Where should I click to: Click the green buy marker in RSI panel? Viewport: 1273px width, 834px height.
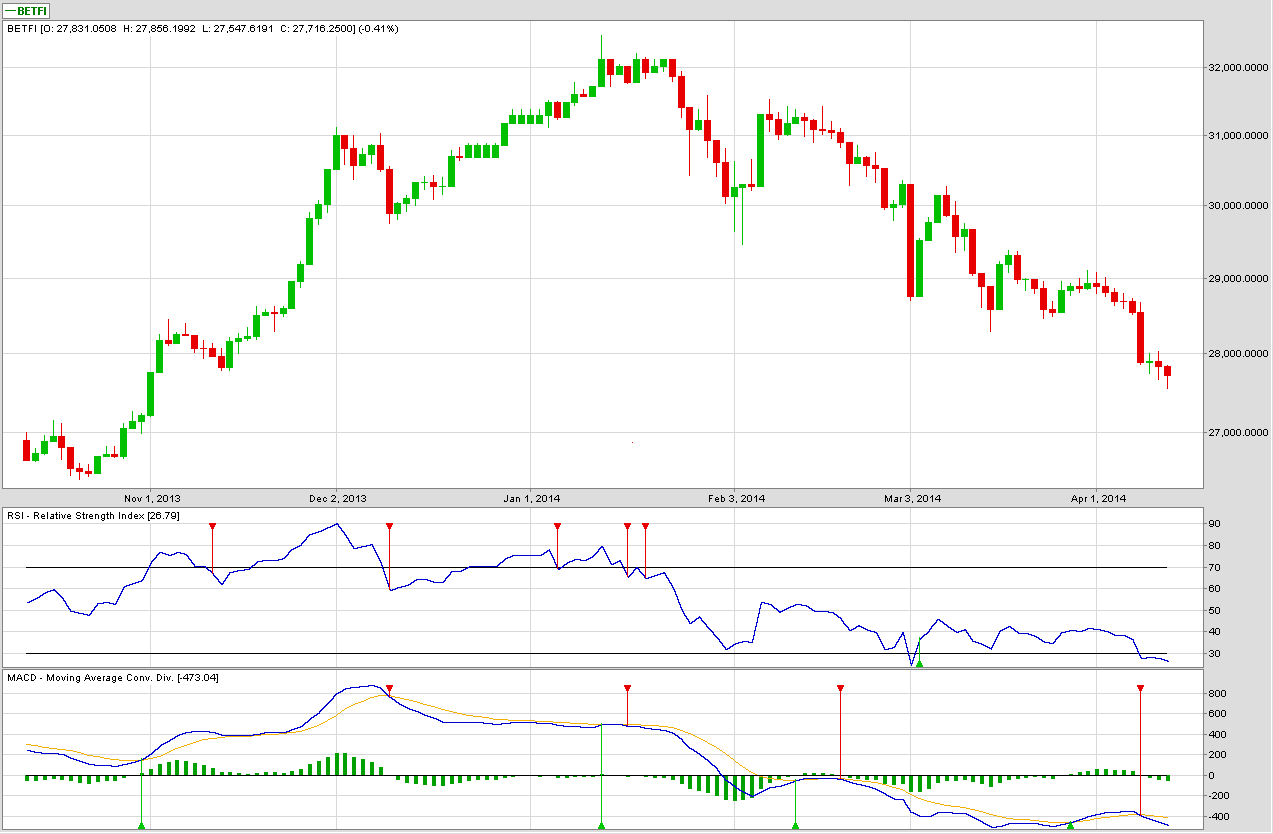pyautogui.click(x=919, y=664)
